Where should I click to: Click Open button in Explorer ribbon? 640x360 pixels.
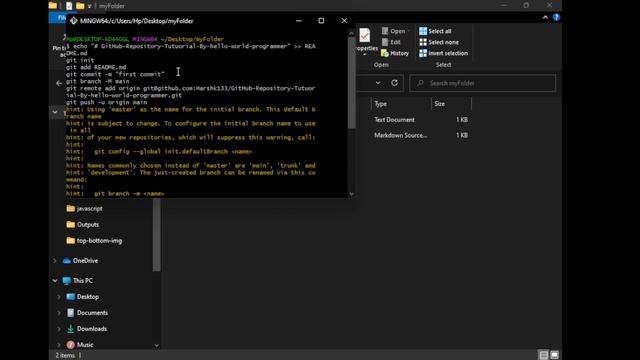(394, 31)
